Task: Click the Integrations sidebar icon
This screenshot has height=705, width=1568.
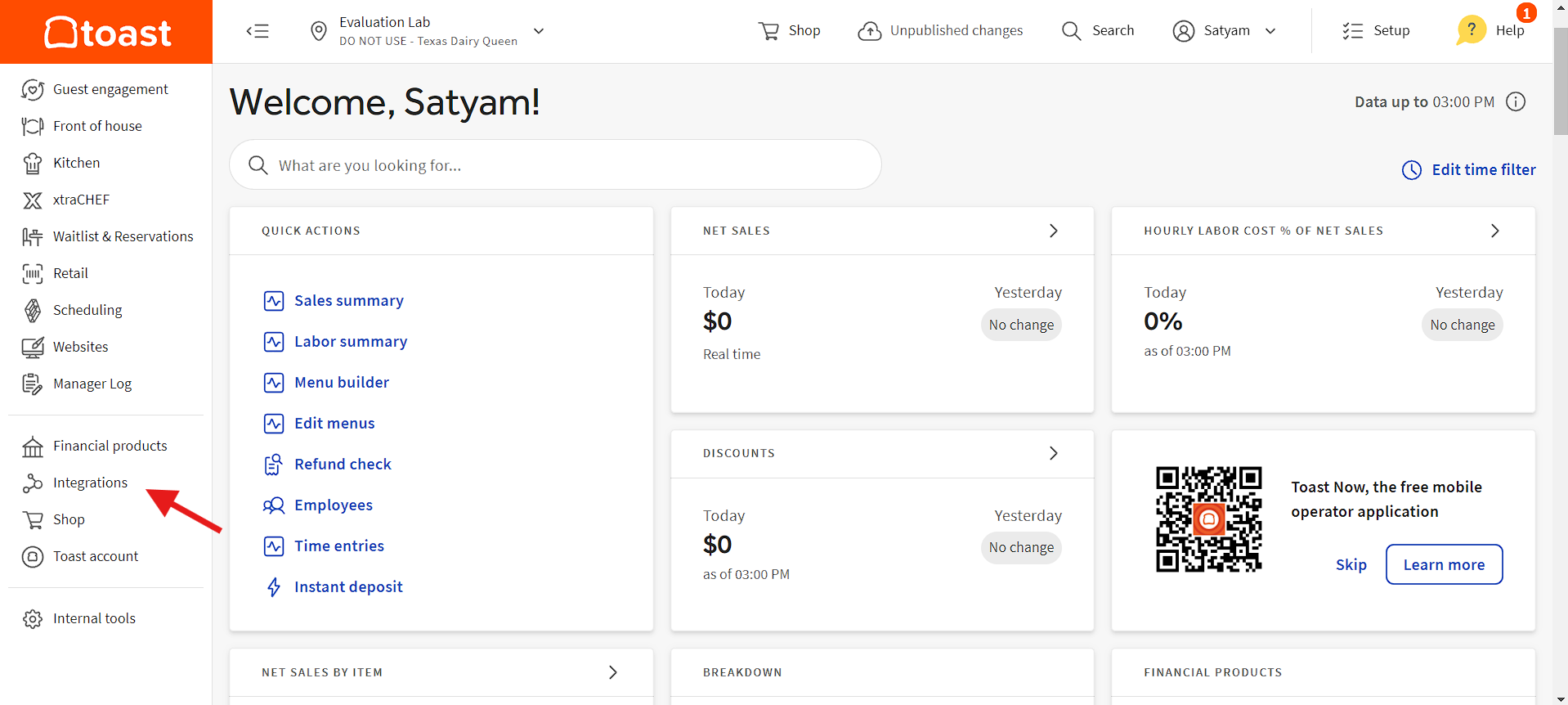Action: tap(33, 483)
